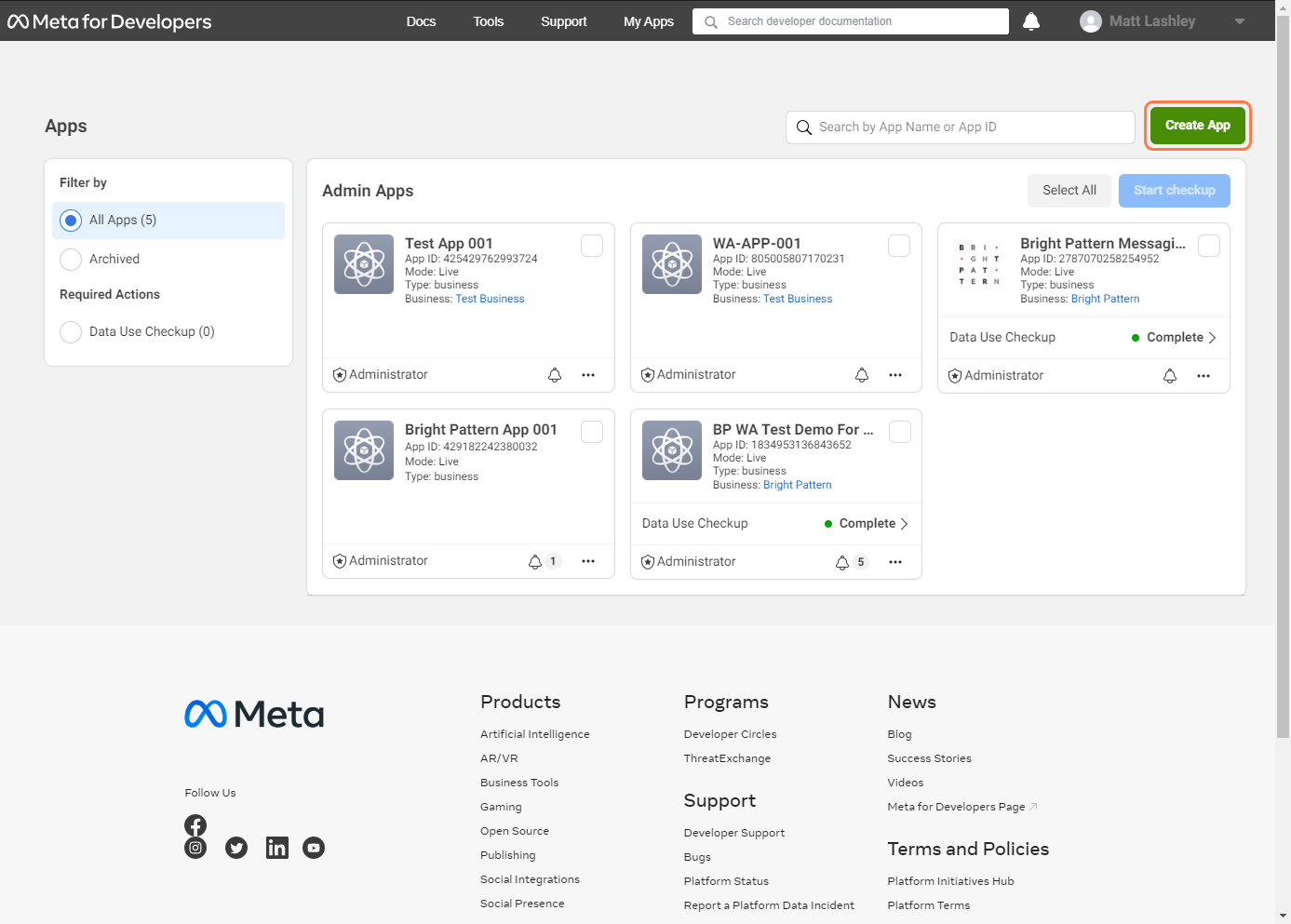Open notification bell on Test App 001 card
Screen dimensions: 1291x924
(x=555, y=375)
